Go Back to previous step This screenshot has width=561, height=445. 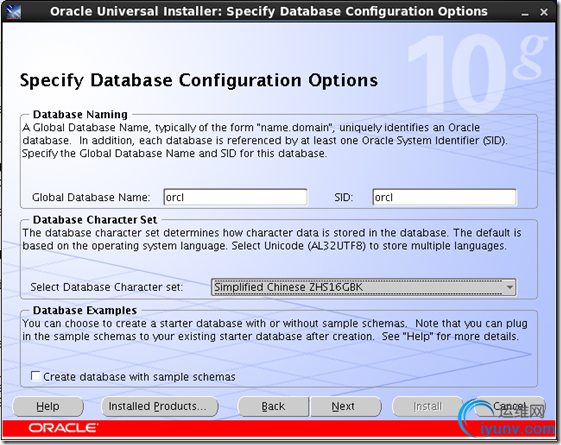pos(273,406)
